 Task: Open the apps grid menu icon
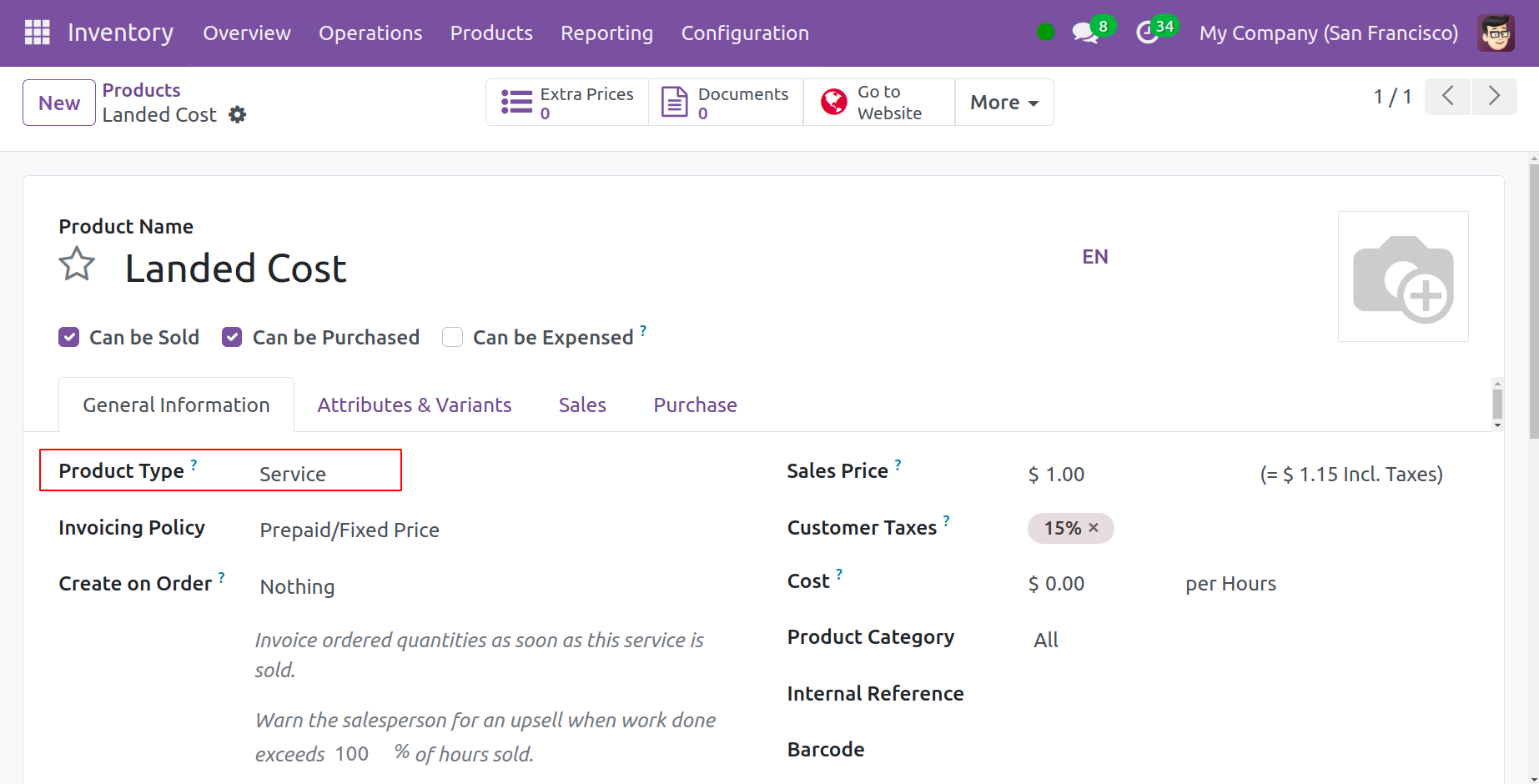38,33
